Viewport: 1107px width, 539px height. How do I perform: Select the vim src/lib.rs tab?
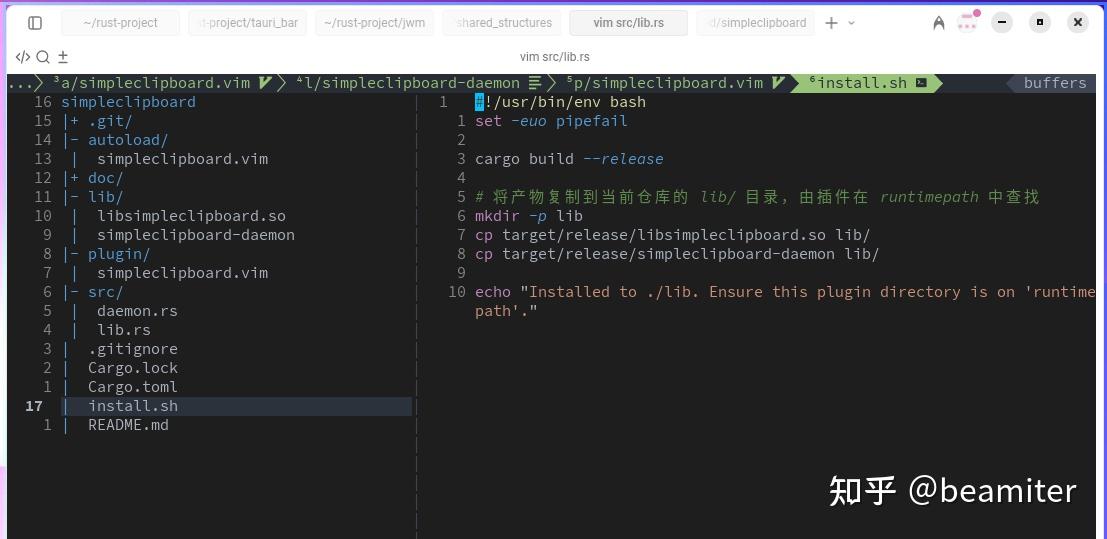(x=628, y=23)
